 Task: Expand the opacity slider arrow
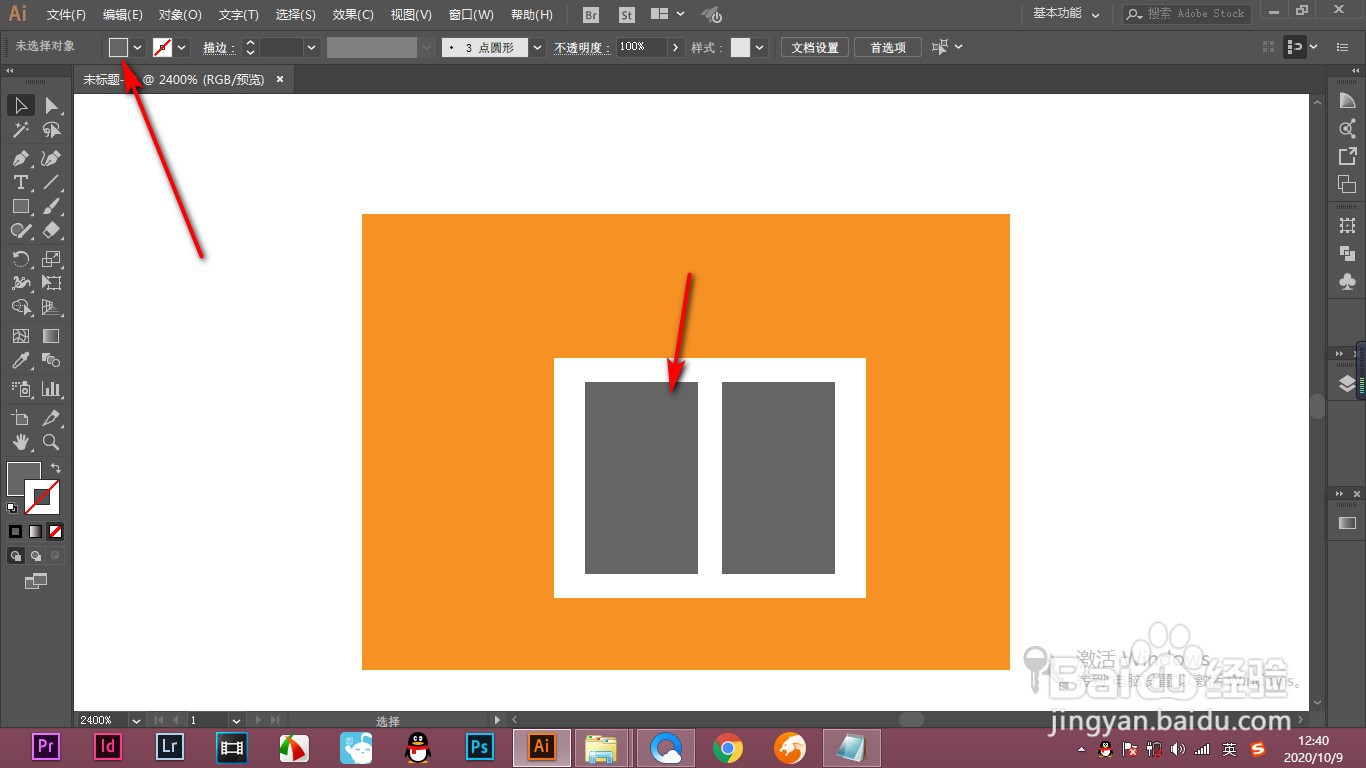[676, 48]
